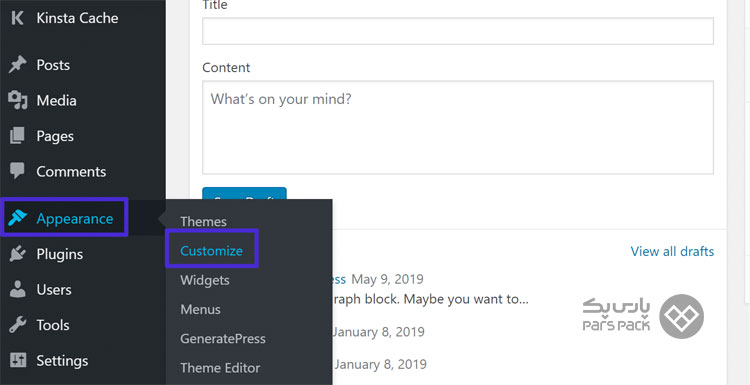Screen dimensions: 750x385
Task: Open the Posts menu label
Action: [53, 65]
